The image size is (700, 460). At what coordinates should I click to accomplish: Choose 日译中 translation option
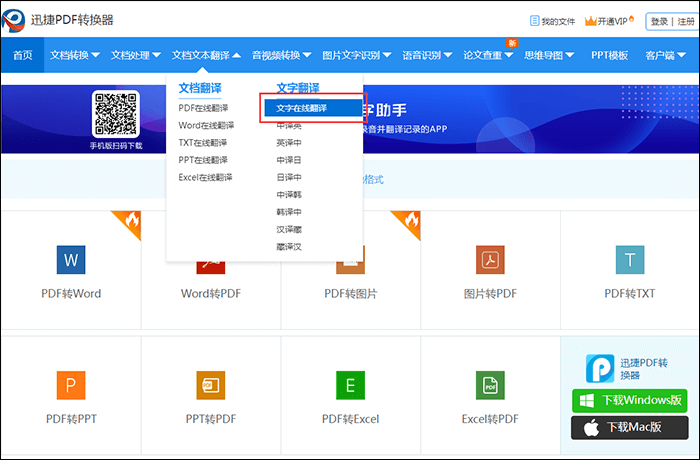coord(289,177)
